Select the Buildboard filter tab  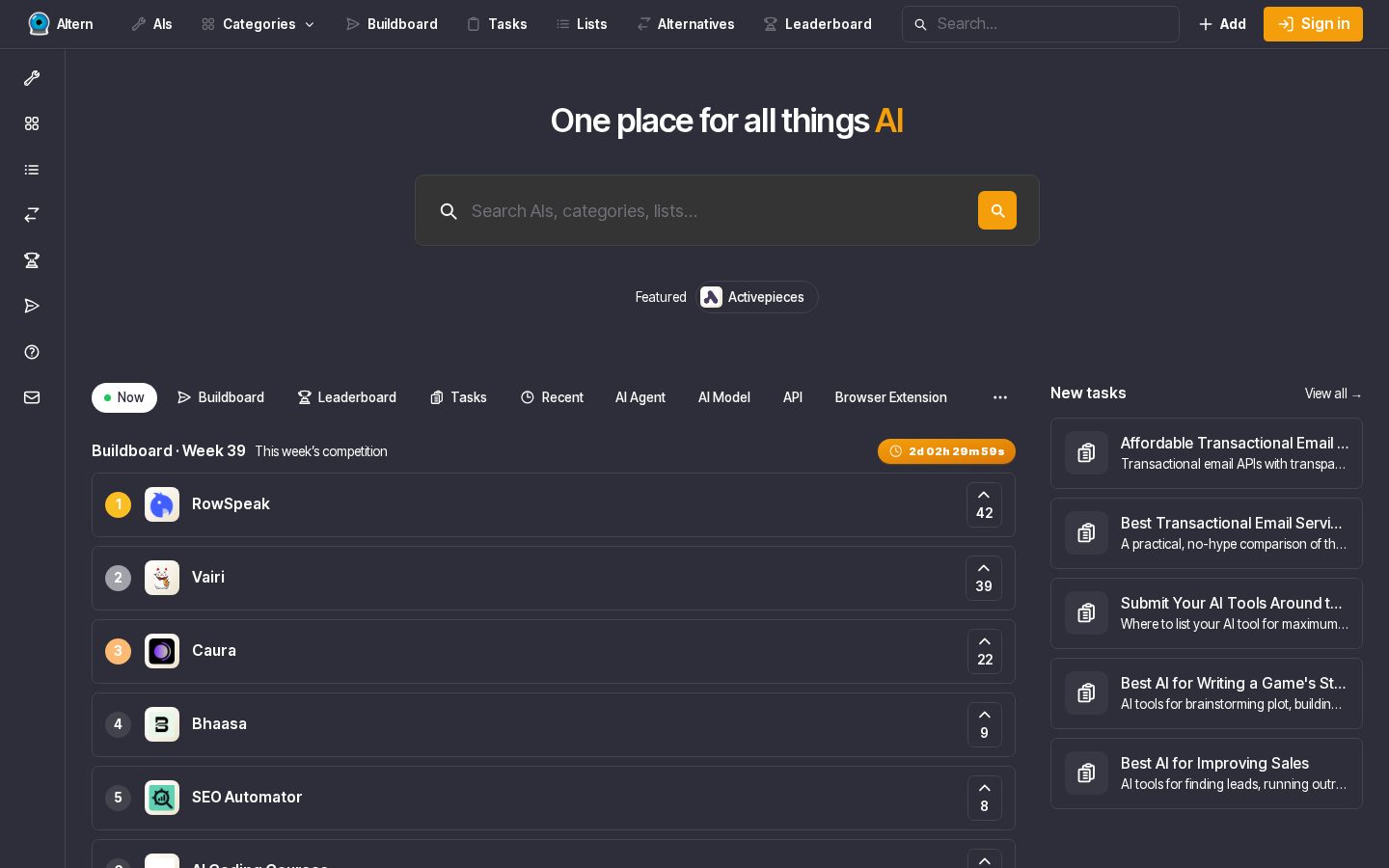[221, 397]
